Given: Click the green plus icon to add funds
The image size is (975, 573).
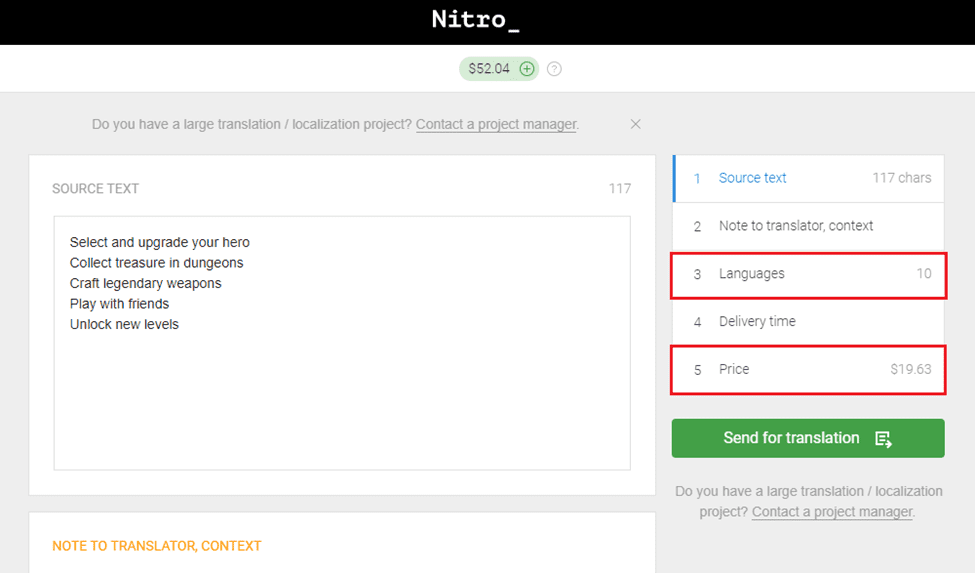Looking at the screenshot, I should [x=526, y=69].
